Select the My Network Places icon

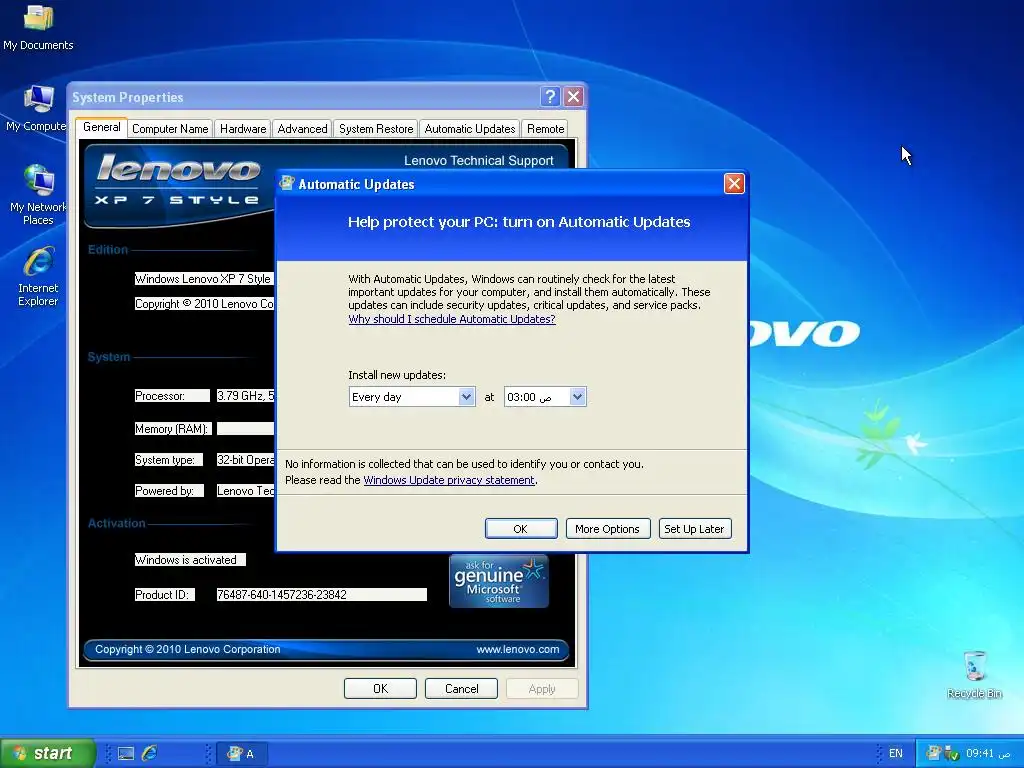38,195
